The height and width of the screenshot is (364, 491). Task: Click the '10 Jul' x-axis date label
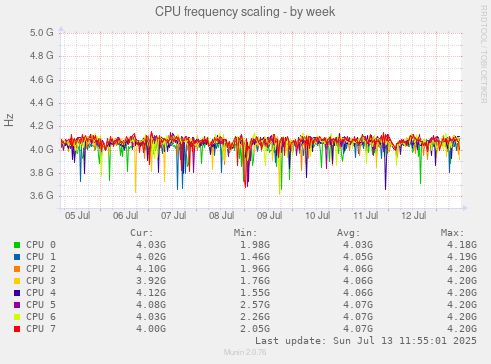pos(318,216)
